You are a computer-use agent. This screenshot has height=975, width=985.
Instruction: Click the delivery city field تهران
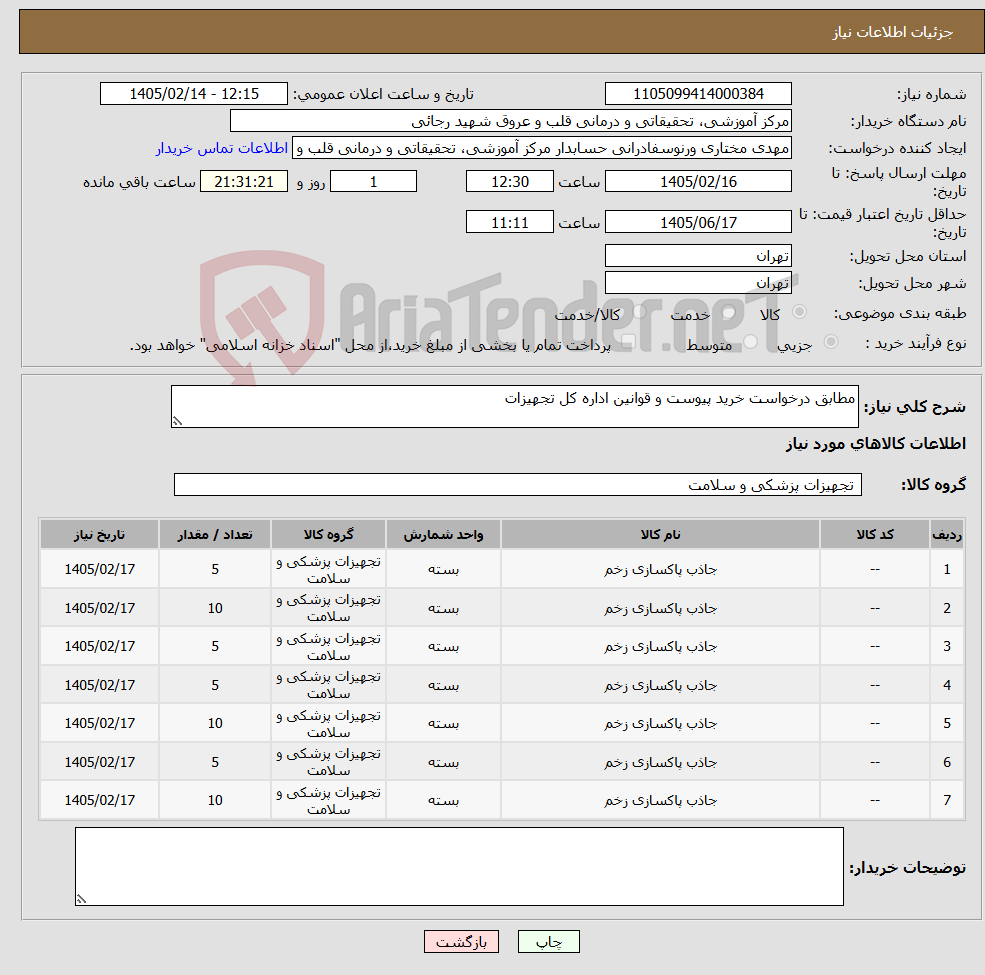tap(698, 283)
